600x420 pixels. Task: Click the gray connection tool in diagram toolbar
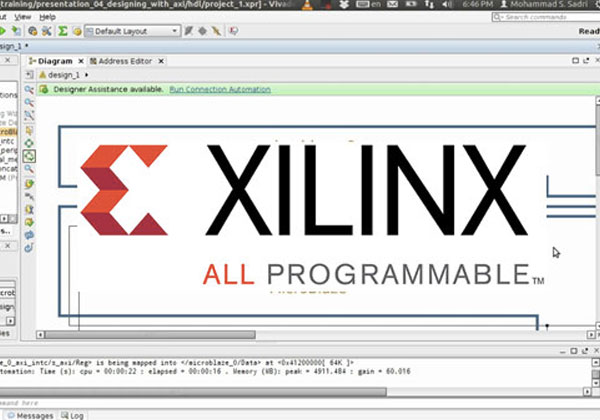[29, 197]
